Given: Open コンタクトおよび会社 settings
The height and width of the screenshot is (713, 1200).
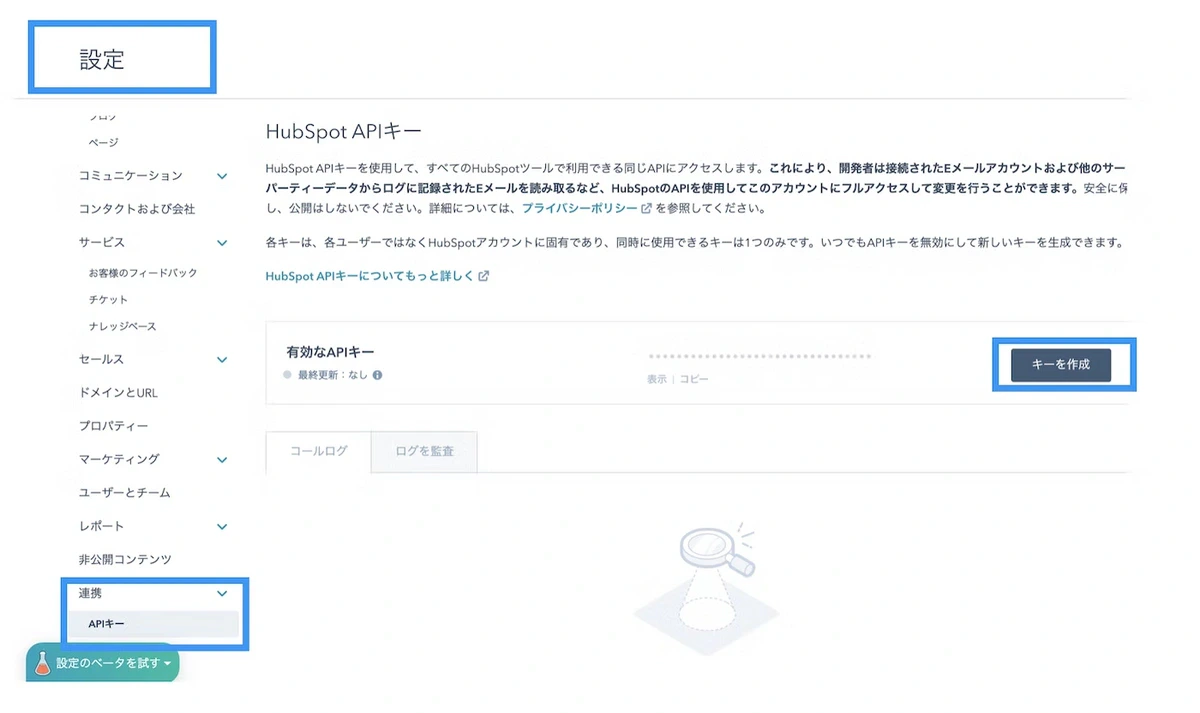Looking at the screenshot, I should [x=137, y=209].
